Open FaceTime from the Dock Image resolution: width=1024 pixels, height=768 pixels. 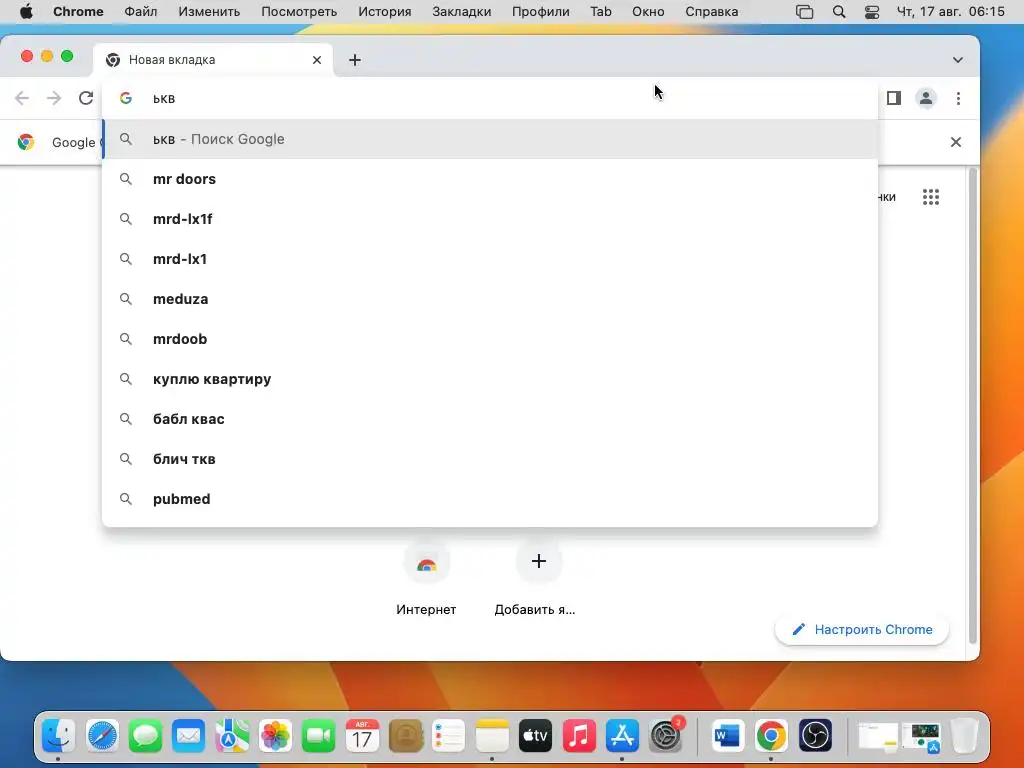(319, 736)
